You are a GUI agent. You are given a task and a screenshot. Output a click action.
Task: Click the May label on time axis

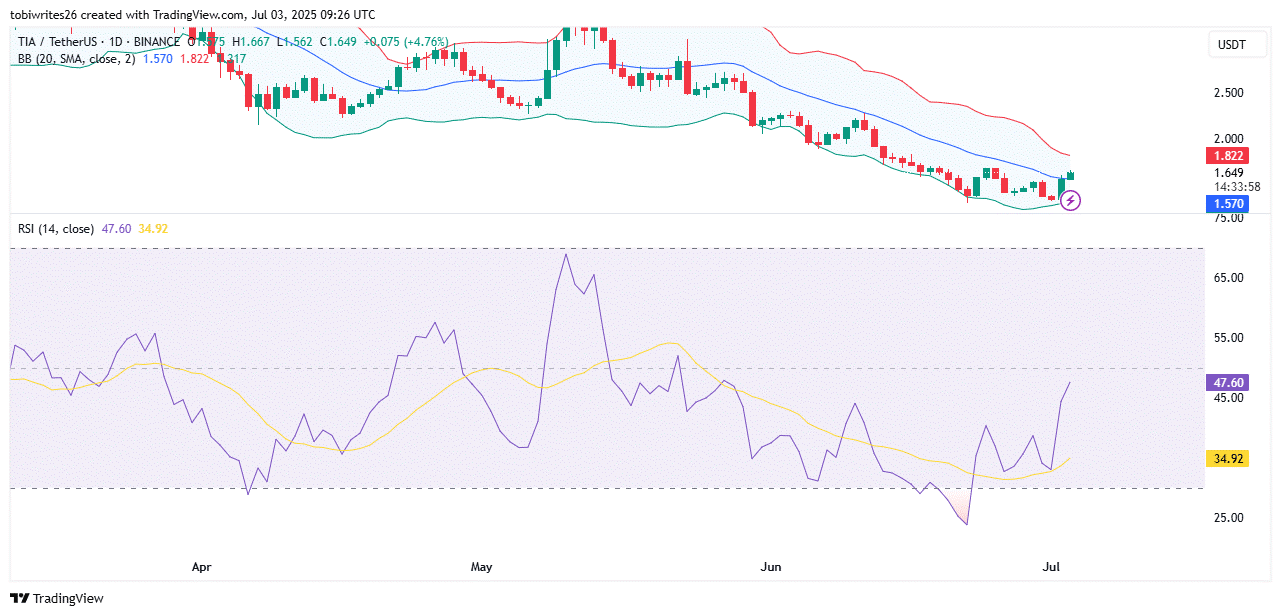coord(482,567)
